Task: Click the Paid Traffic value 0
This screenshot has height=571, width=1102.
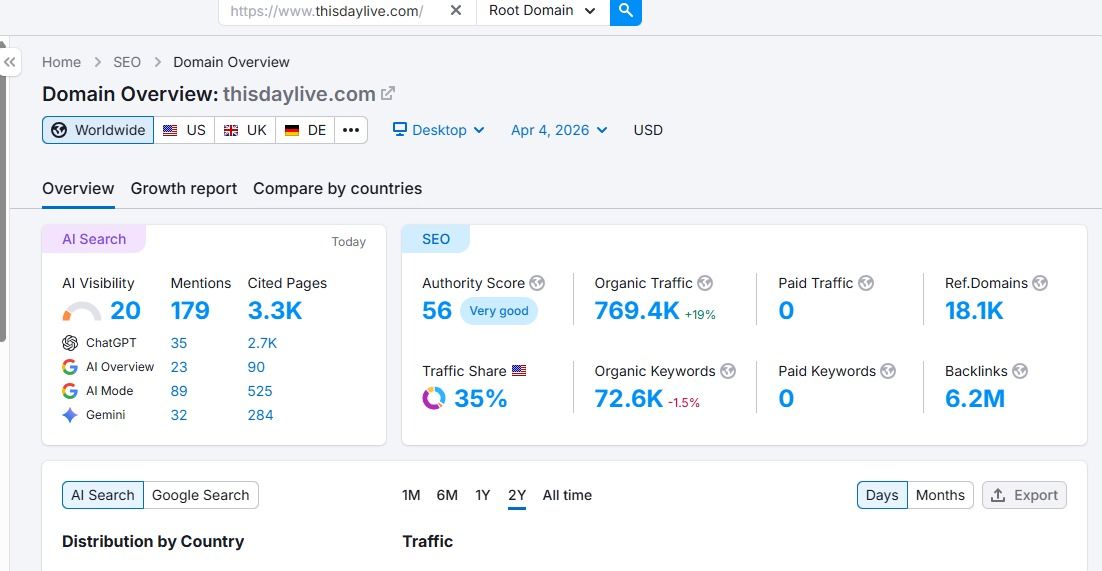Action: click(786, 310)
